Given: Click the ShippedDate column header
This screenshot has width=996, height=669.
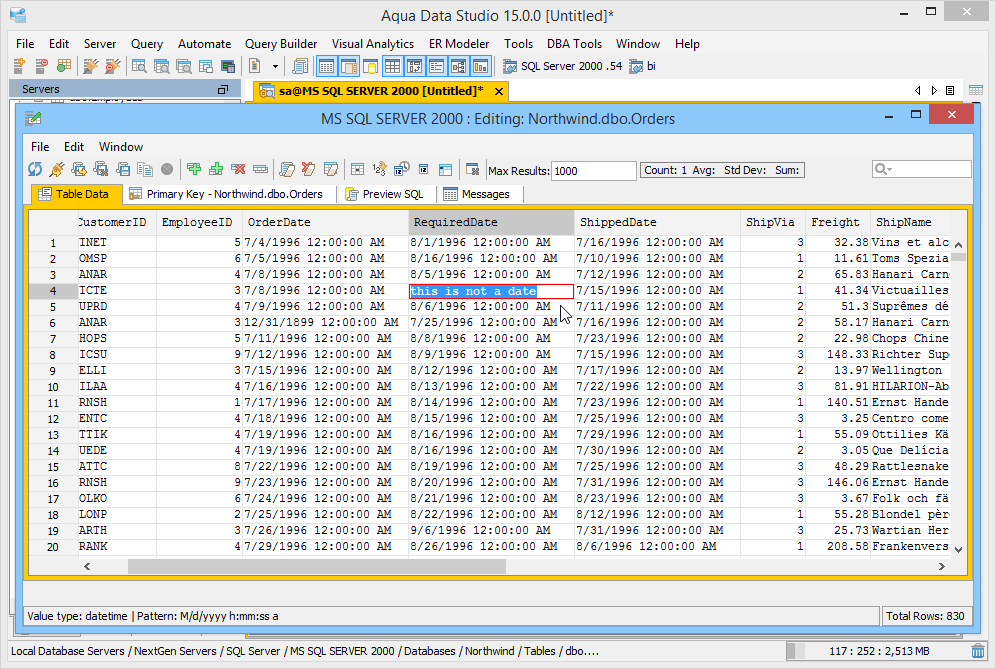Looking at the screenshot, I should (x=657, y=222).
